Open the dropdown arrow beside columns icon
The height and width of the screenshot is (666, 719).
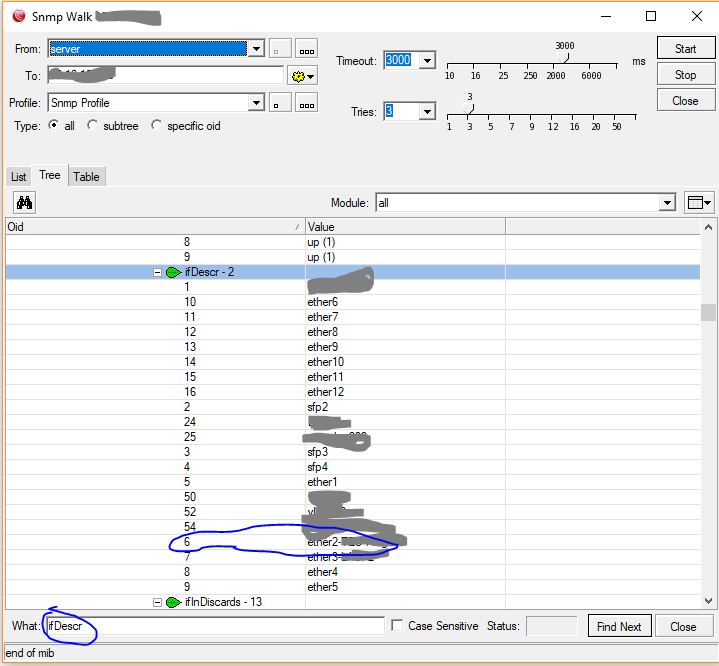(x=708, y=203)
